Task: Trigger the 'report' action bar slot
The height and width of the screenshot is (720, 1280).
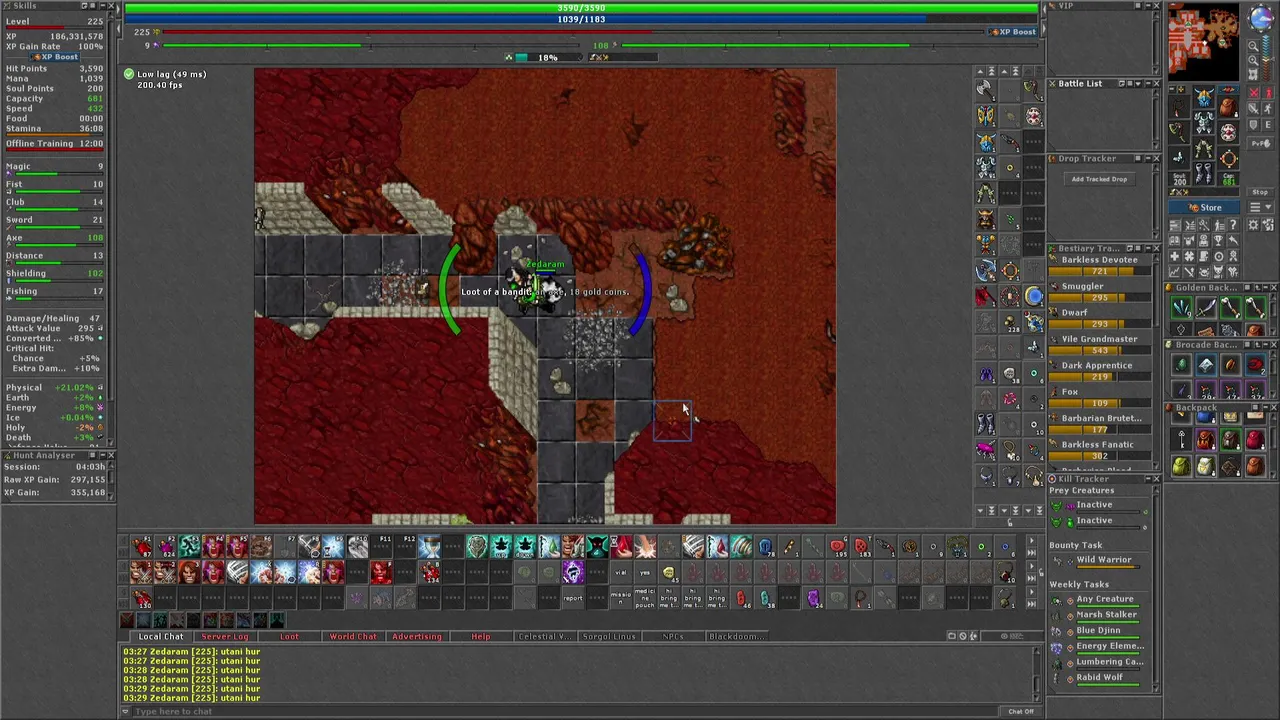Action: (x=573, y=598)
